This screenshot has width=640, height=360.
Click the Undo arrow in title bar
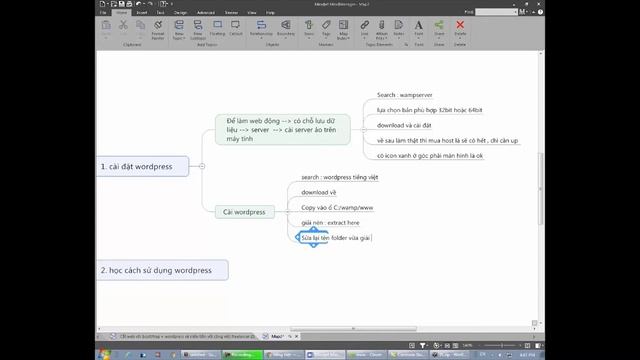coord(138,4)
